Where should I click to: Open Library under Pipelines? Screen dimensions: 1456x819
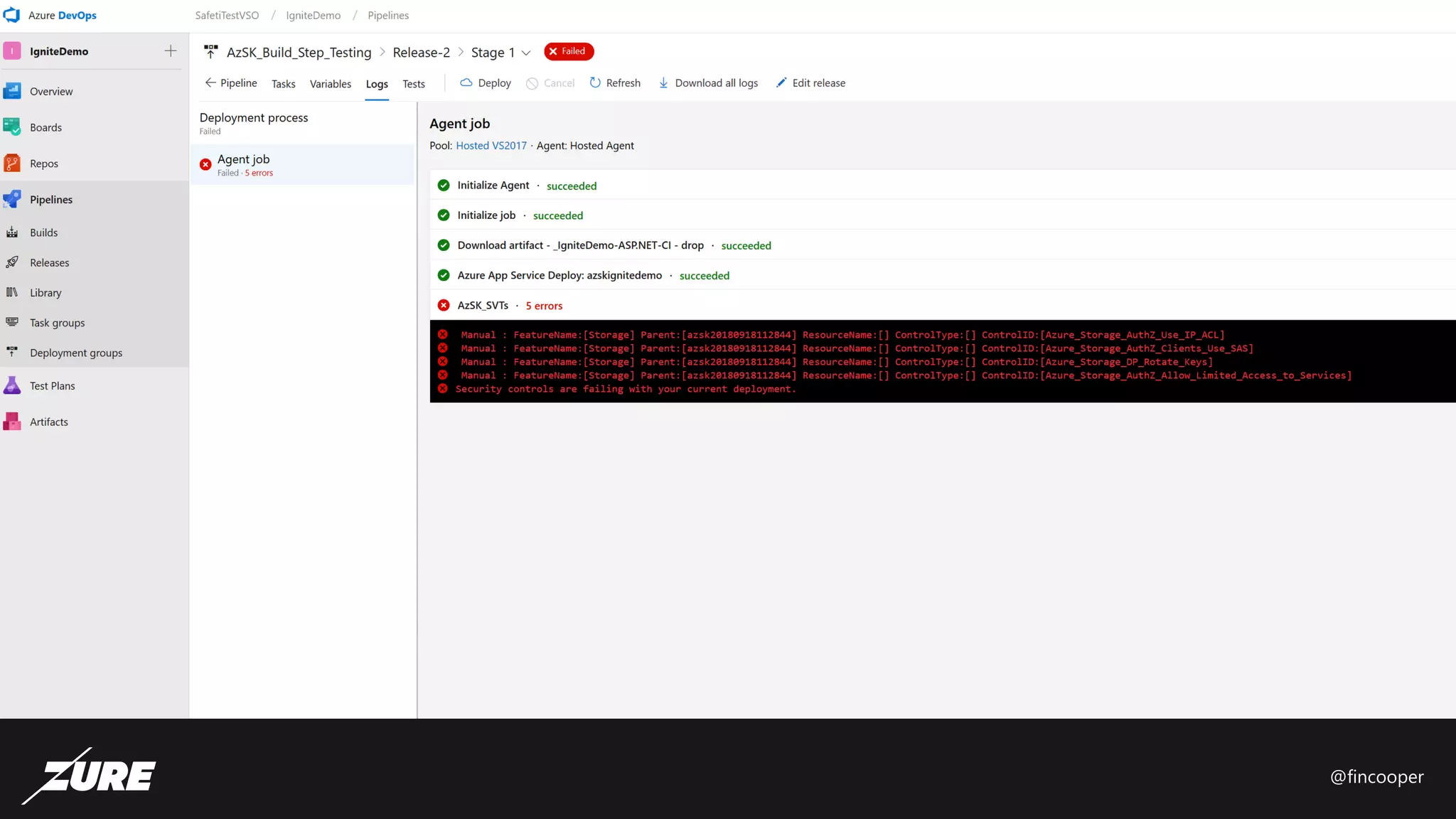(x=45, y=293)
